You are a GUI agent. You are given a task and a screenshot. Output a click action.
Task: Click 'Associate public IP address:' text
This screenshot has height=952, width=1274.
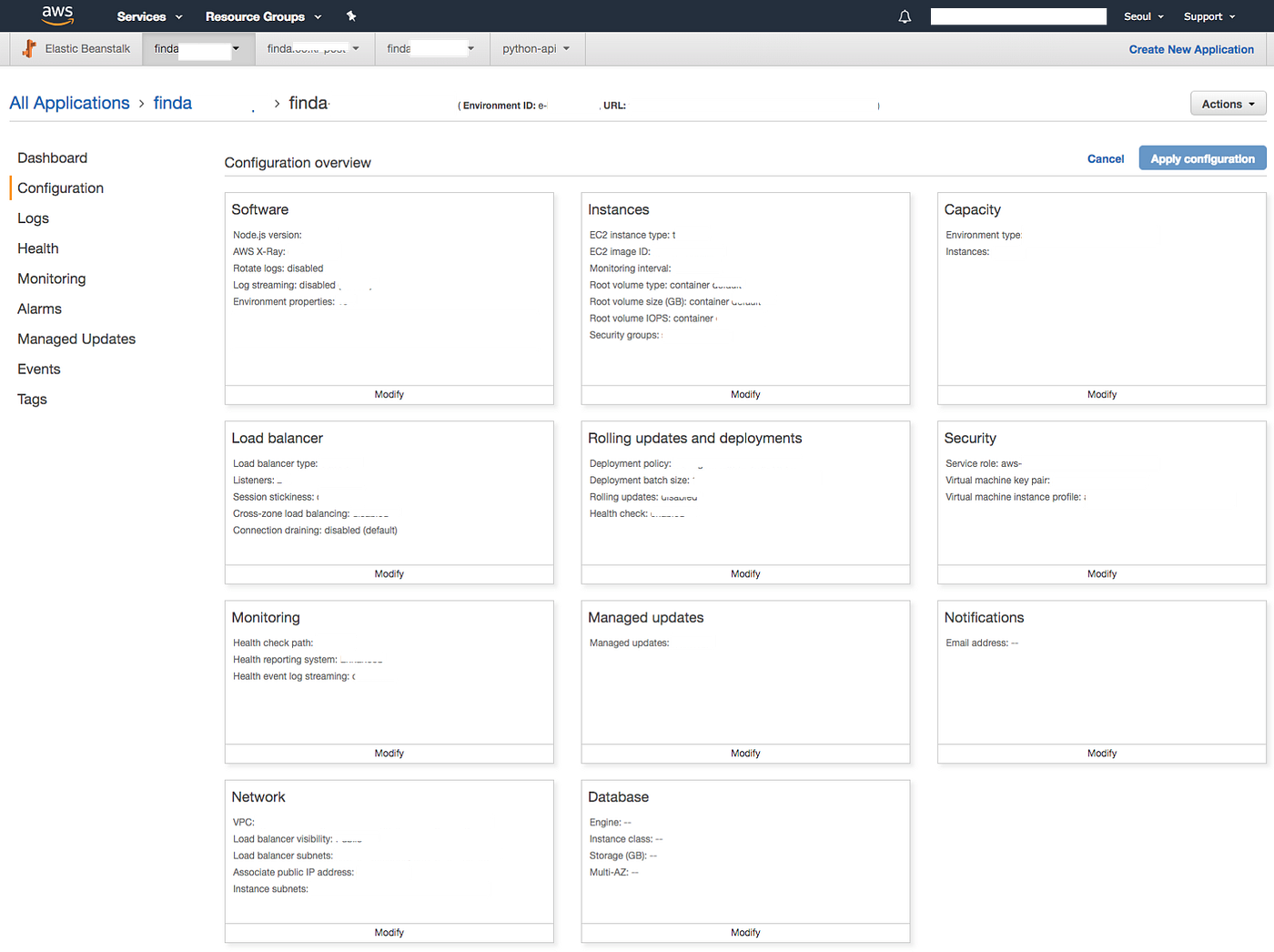(x=293, y=873)
